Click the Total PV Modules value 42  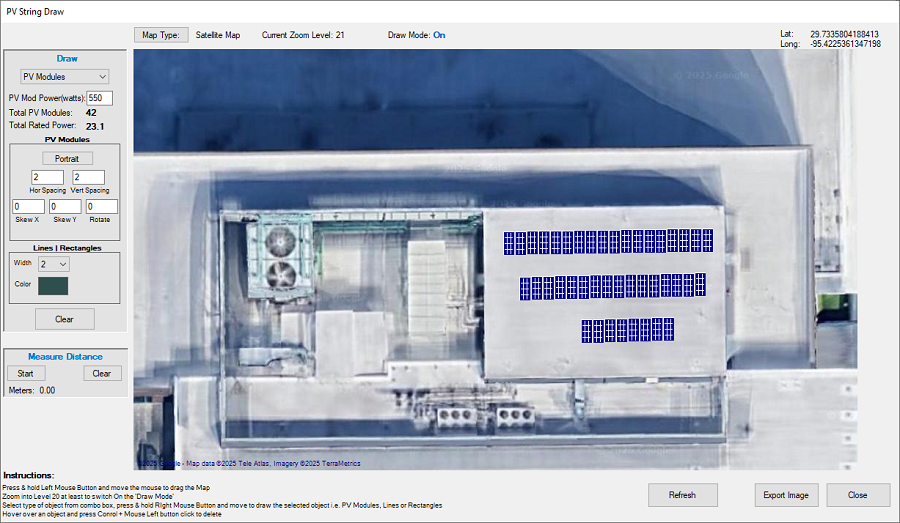point(91,113)
